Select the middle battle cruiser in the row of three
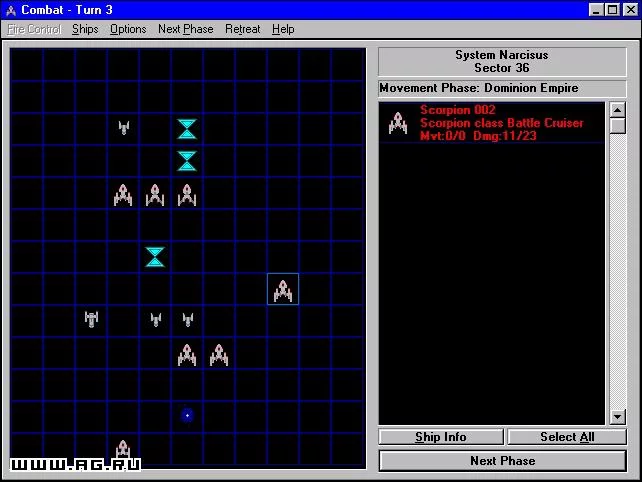The image size is (642, 482). tap(155, 195)
